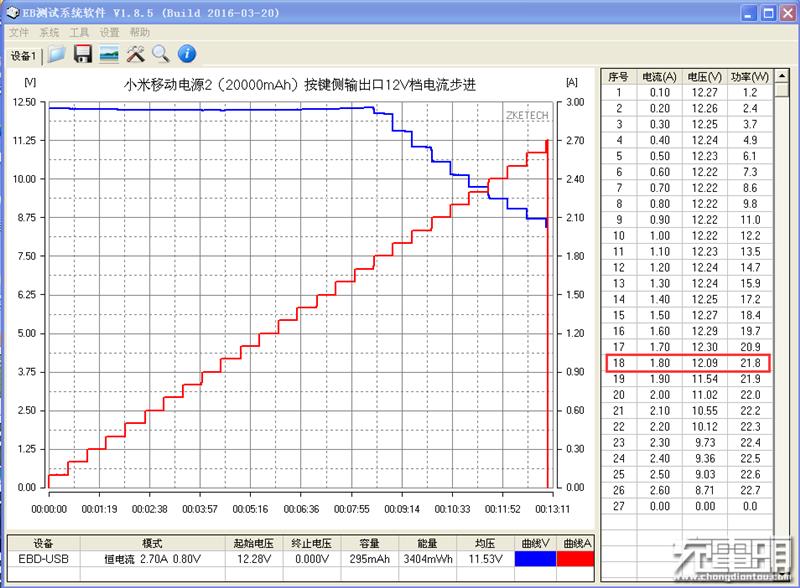This screenshot has height=588, width=800.
Task: Click the 能量 header in status table
Action: click(428, 543)
